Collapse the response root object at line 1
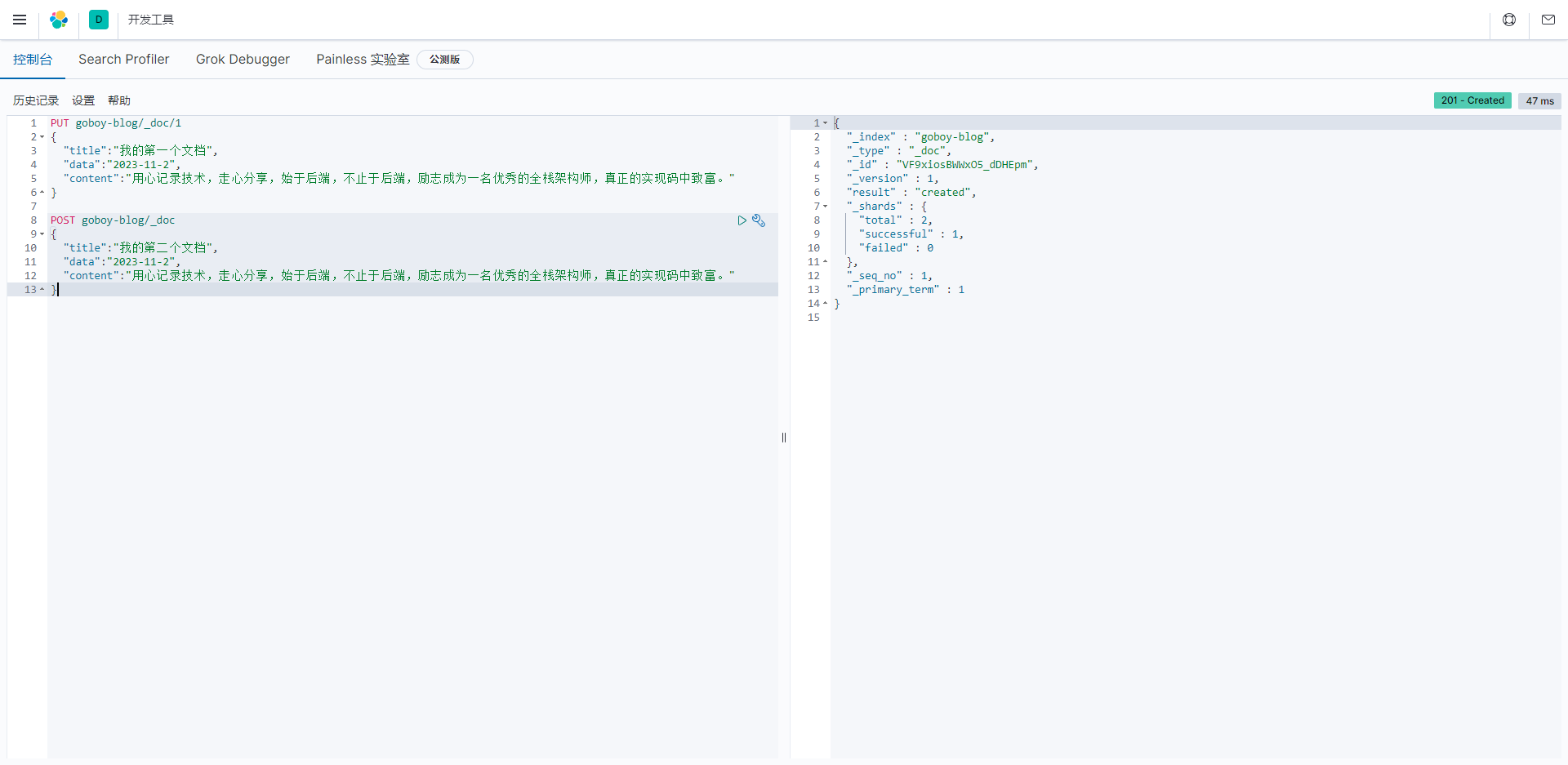This screenshot has width=1568, height=765. pos(825,123)
